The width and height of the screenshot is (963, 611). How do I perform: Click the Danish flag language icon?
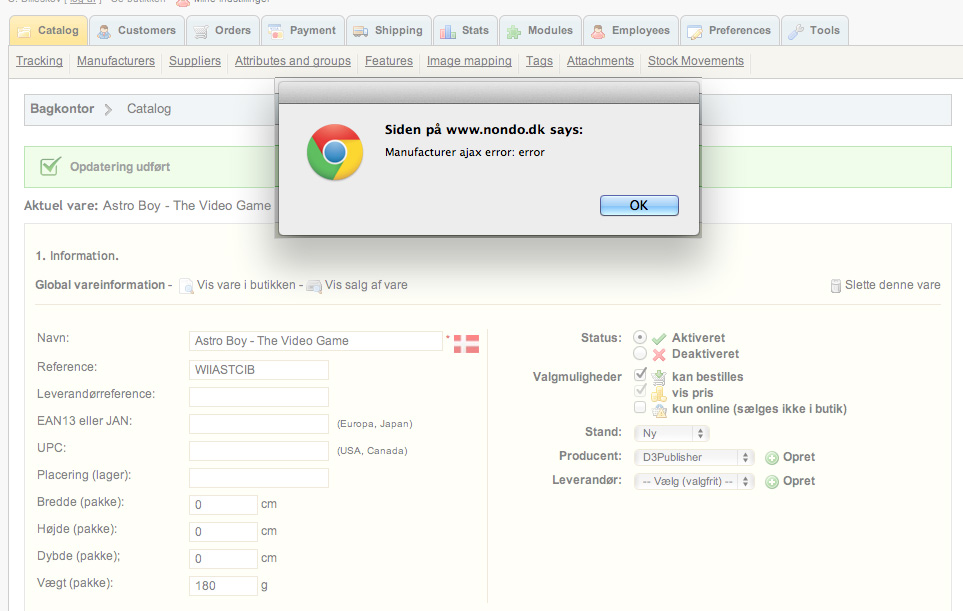(x=466, y=344)
